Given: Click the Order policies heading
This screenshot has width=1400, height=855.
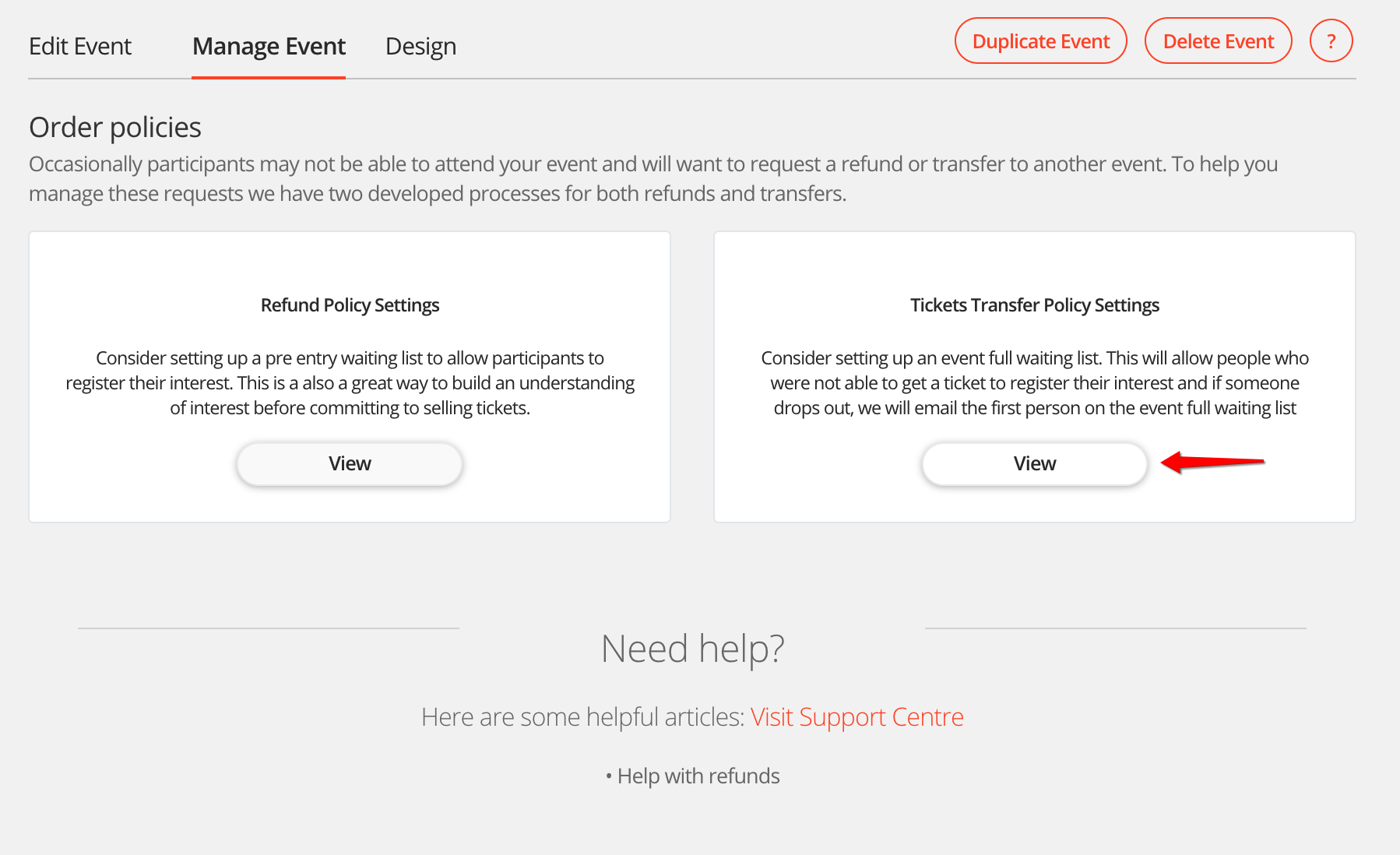Looking at the screenshot, I should coord(115,128).
